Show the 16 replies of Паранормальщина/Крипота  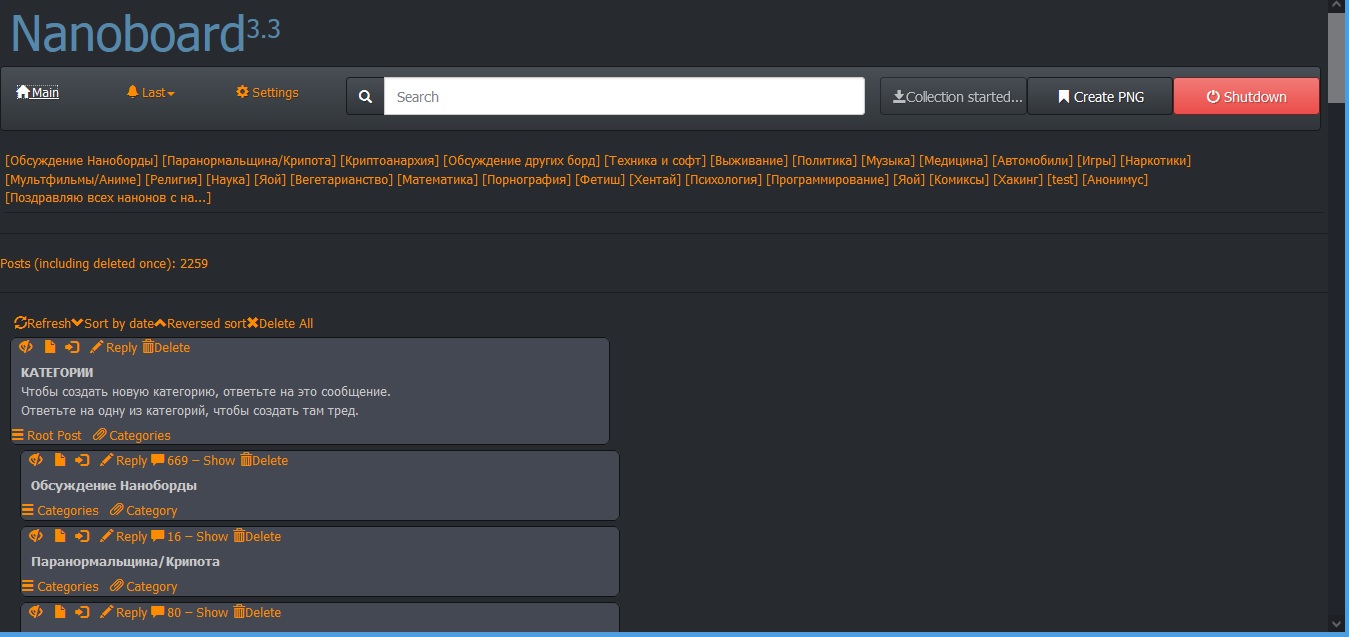tap(190, 537)
